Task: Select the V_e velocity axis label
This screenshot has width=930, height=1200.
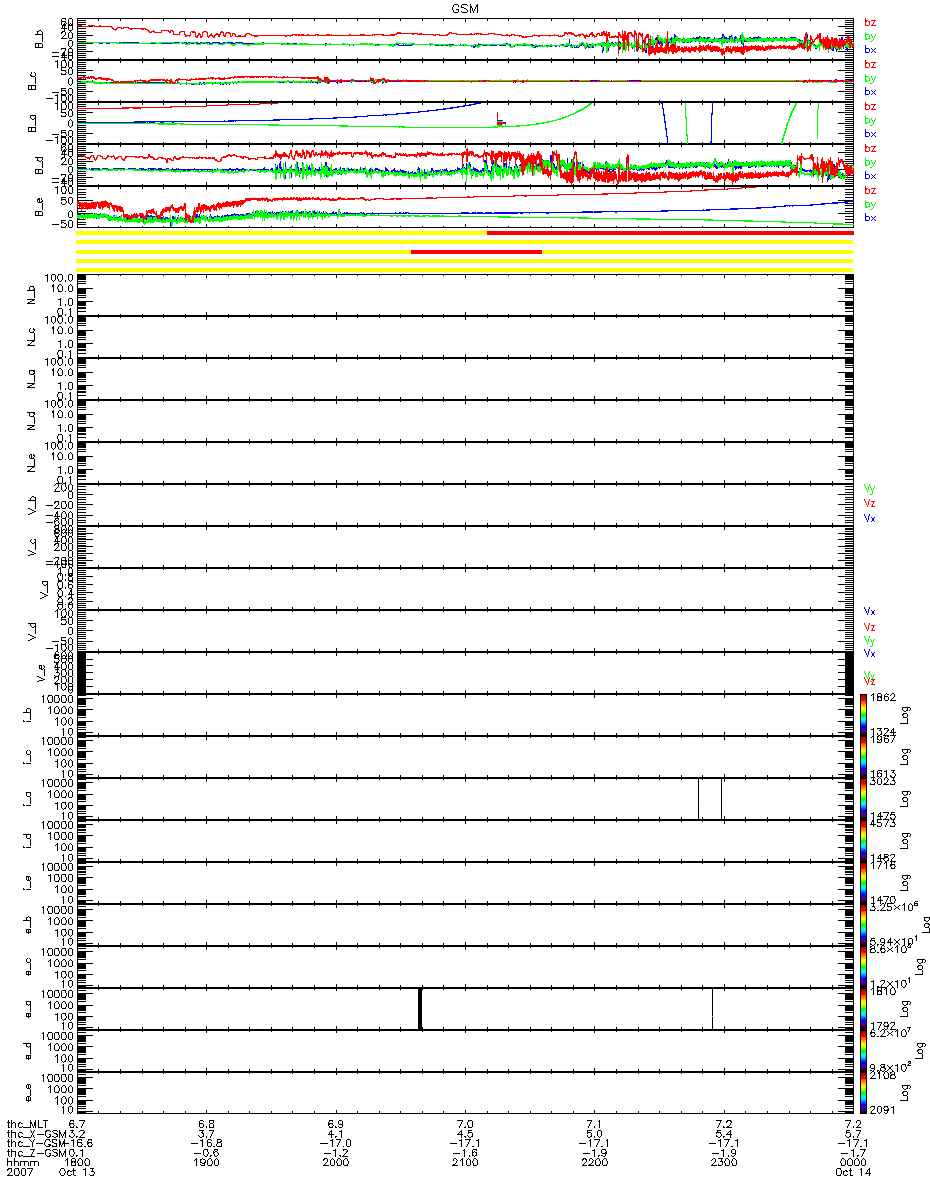Action: [x=40, y=673]
